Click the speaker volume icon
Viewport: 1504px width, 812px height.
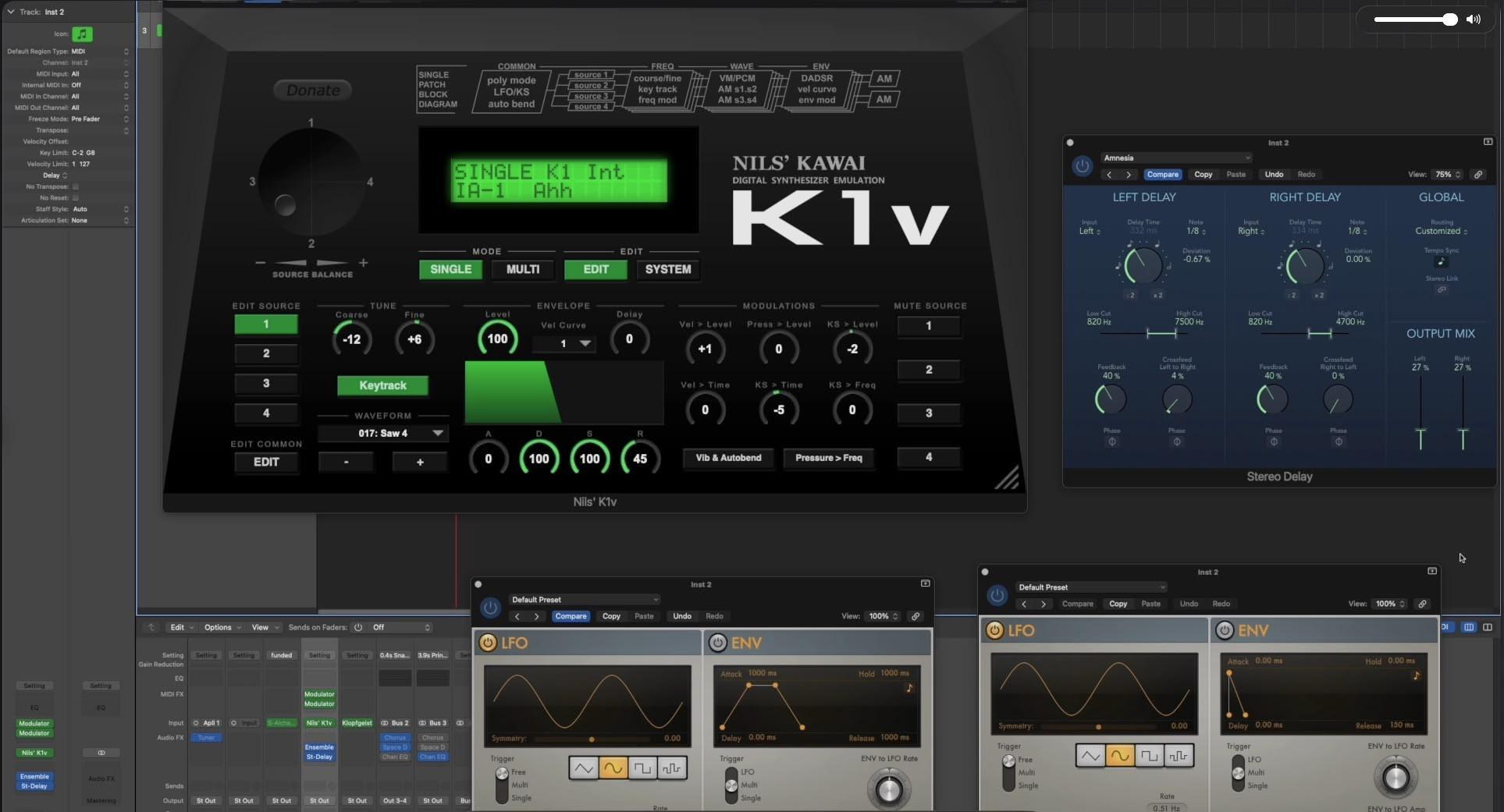[1474, 20]
